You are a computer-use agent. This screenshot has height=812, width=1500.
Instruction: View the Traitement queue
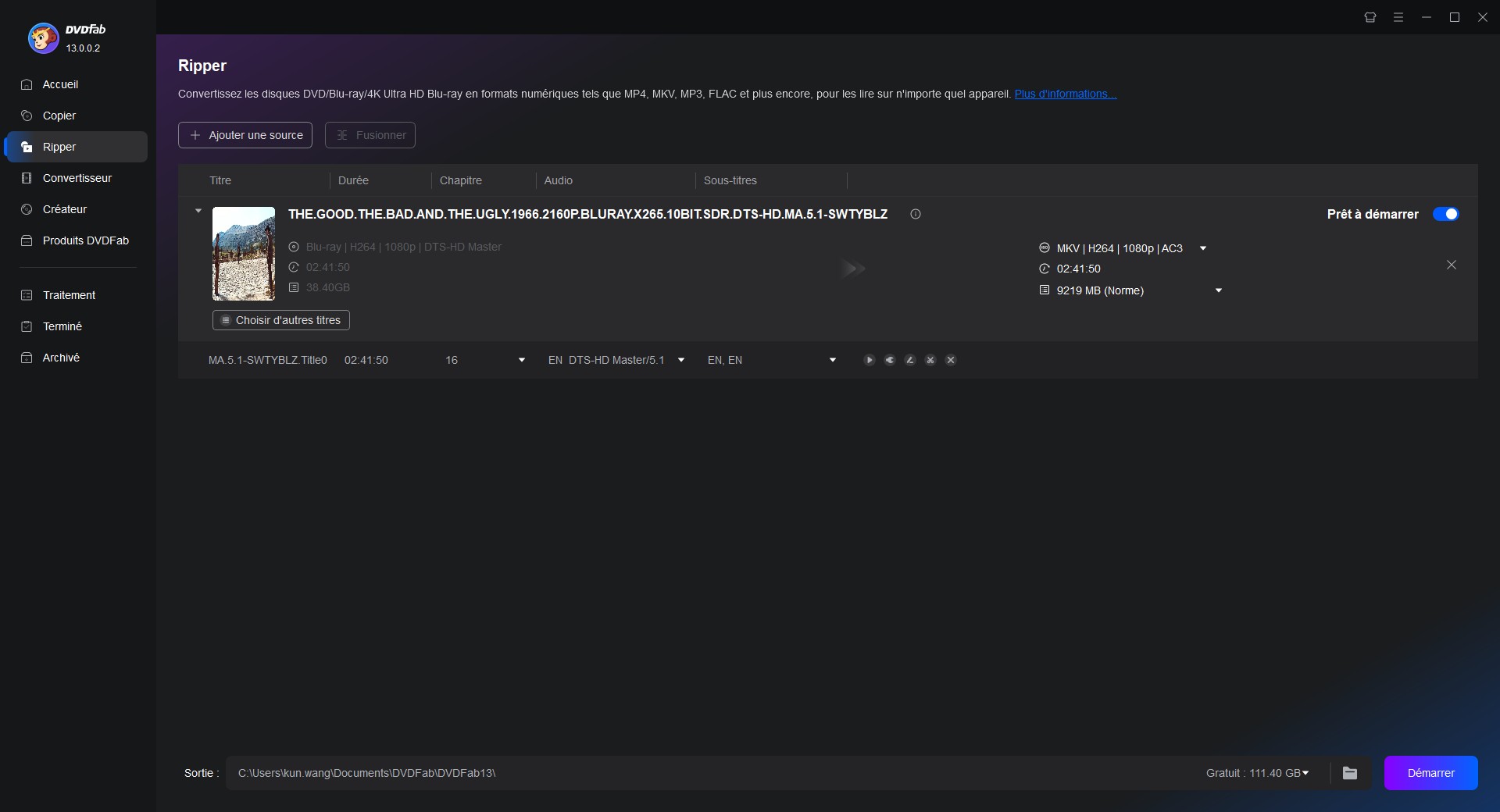75,295
